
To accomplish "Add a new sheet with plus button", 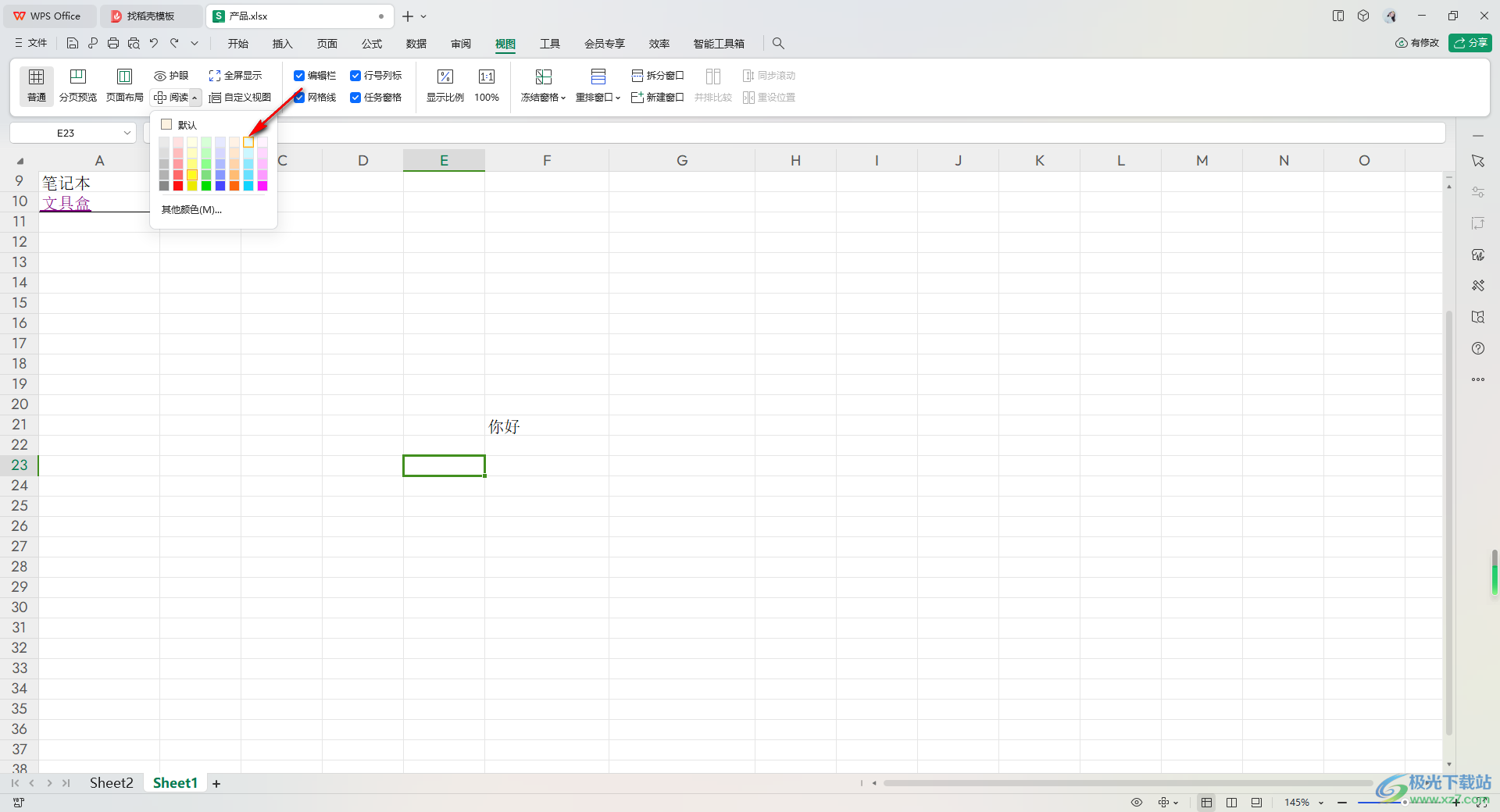I will pyautogui.click(x=216, y=784).
